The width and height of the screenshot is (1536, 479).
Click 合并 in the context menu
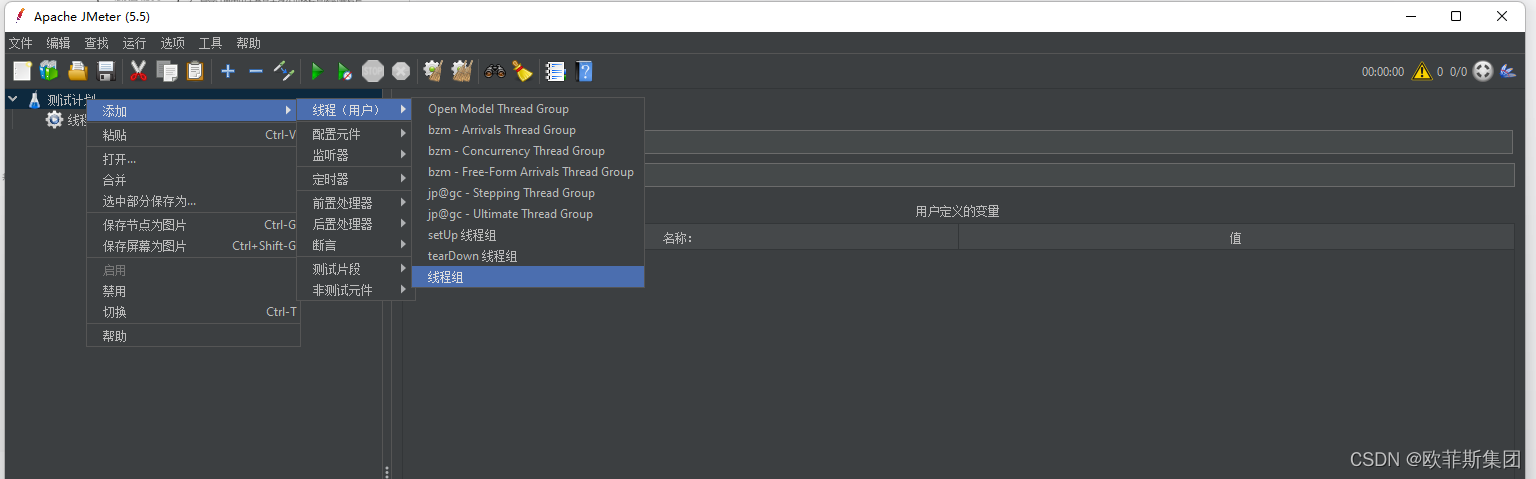(194, 180)
